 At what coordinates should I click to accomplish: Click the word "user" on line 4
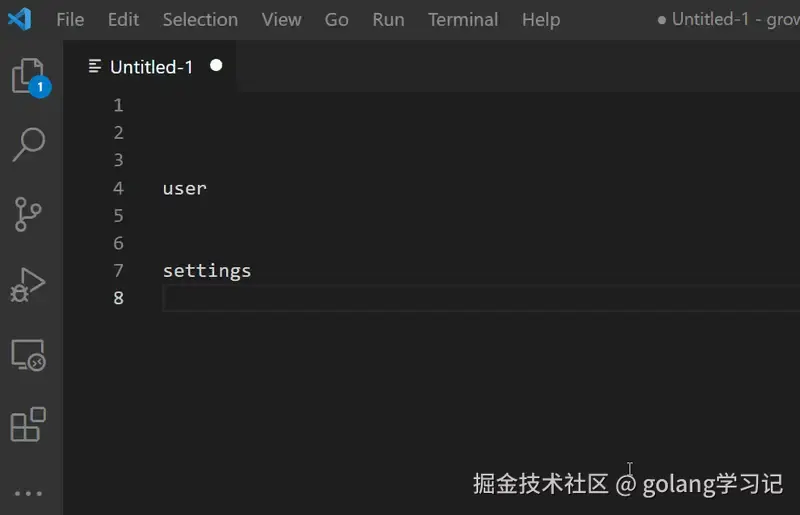coord(185,189)
